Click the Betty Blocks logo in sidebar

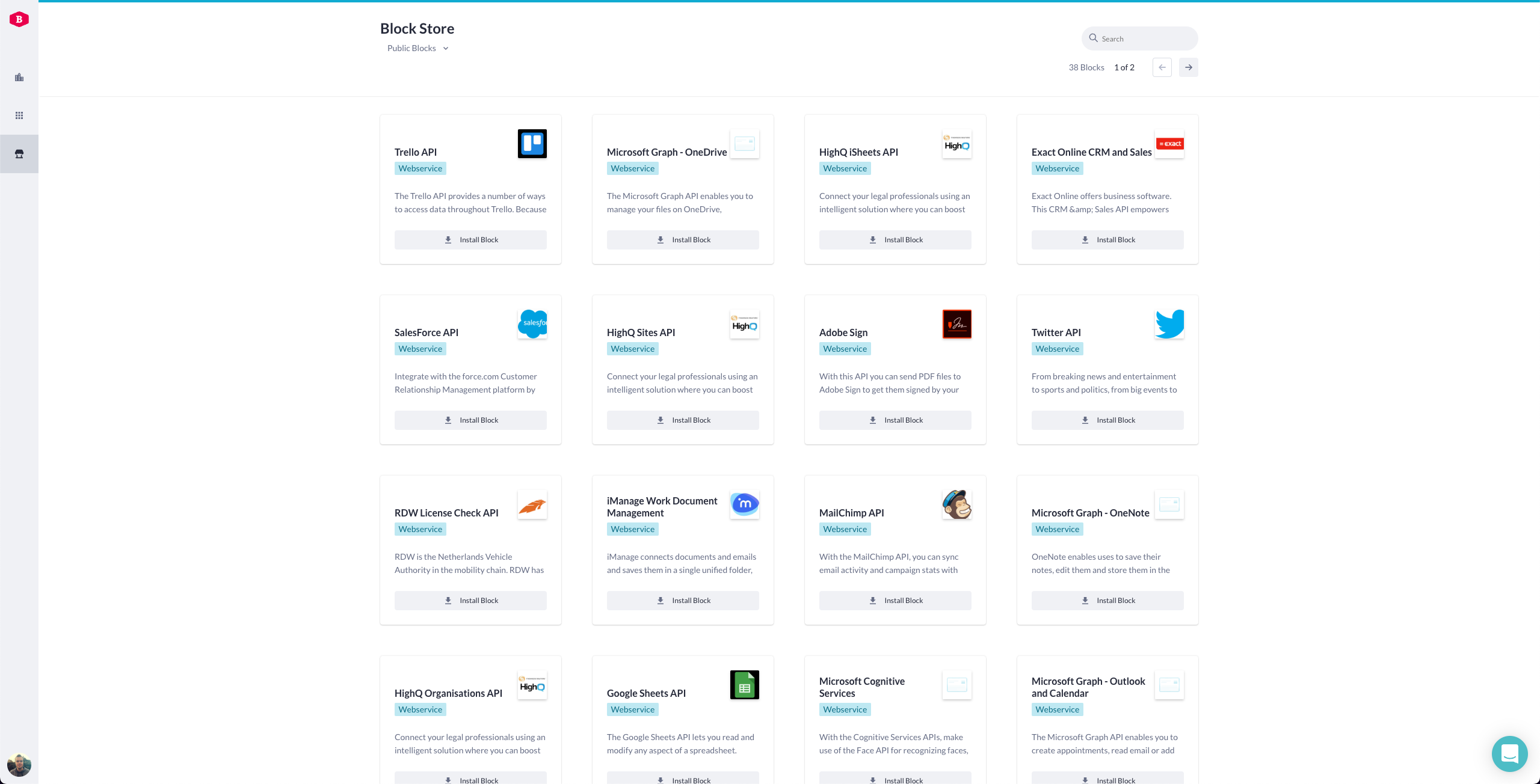tap(19, 19)
